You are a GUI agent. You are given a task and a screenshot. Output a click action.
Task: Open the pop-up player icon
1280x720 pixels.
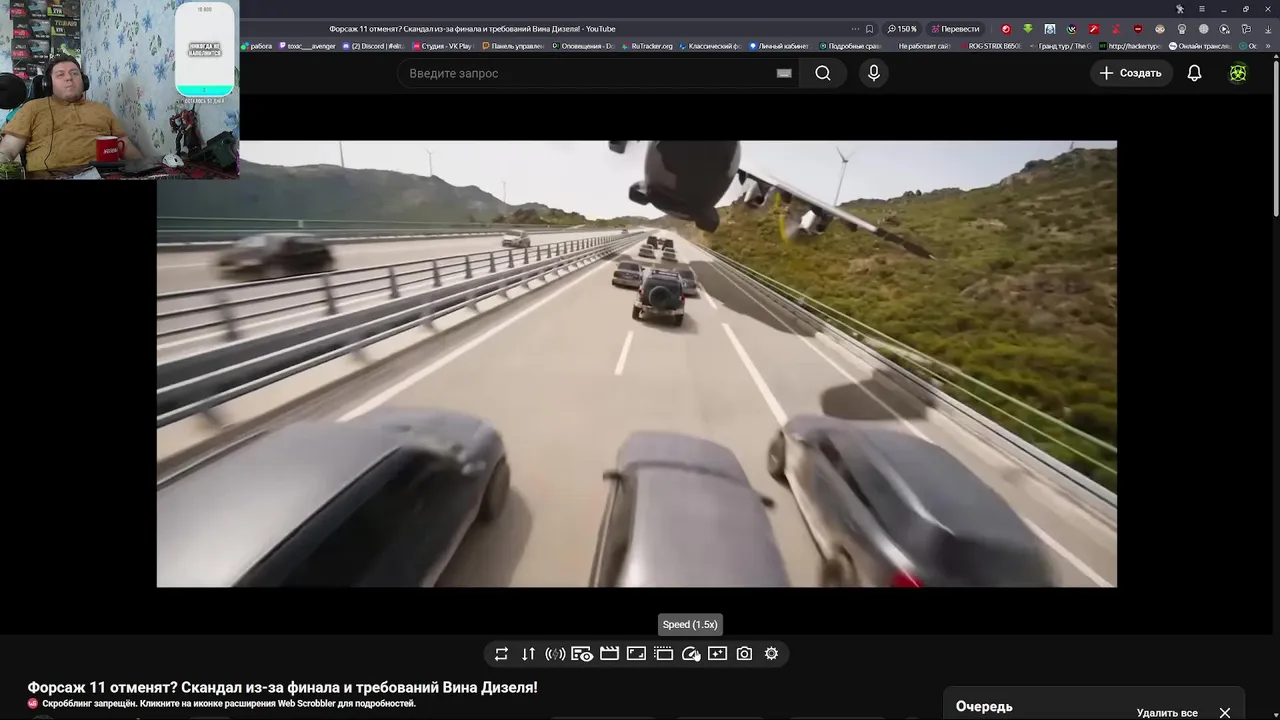pyautogui.click(x=663, y=654)
